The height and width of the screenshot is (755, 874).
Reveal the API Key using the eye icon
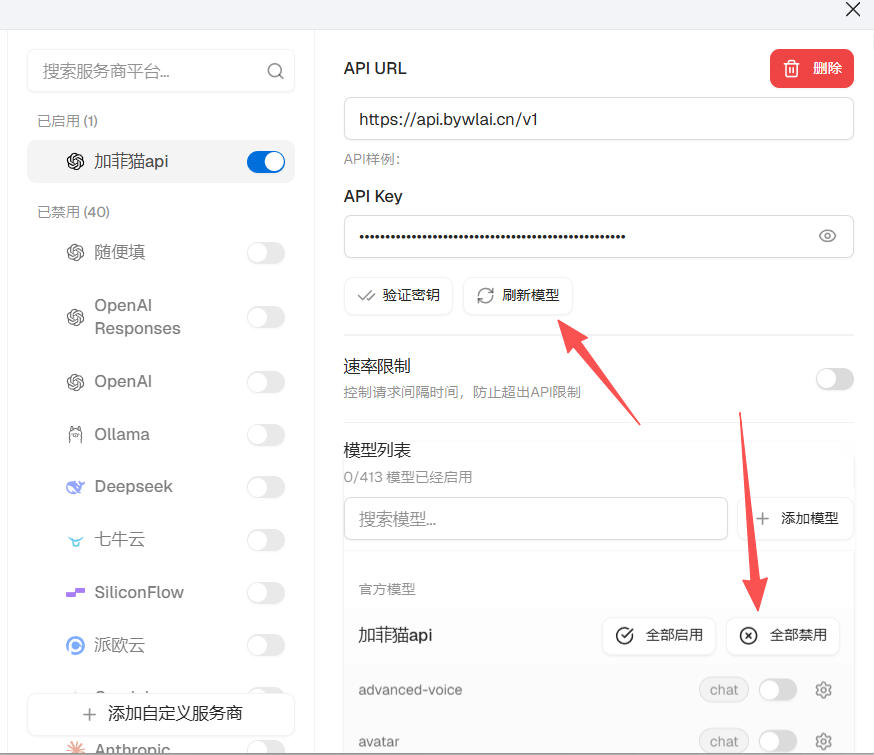coord(827,236)
